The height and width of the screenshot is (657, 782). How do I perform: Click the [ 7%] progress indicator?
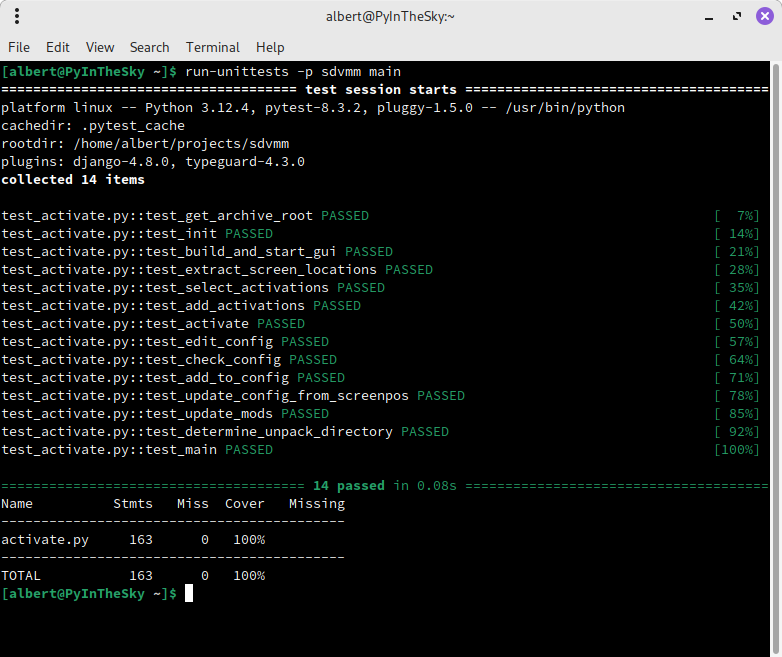pyautogui.click(x=737, y=216)
